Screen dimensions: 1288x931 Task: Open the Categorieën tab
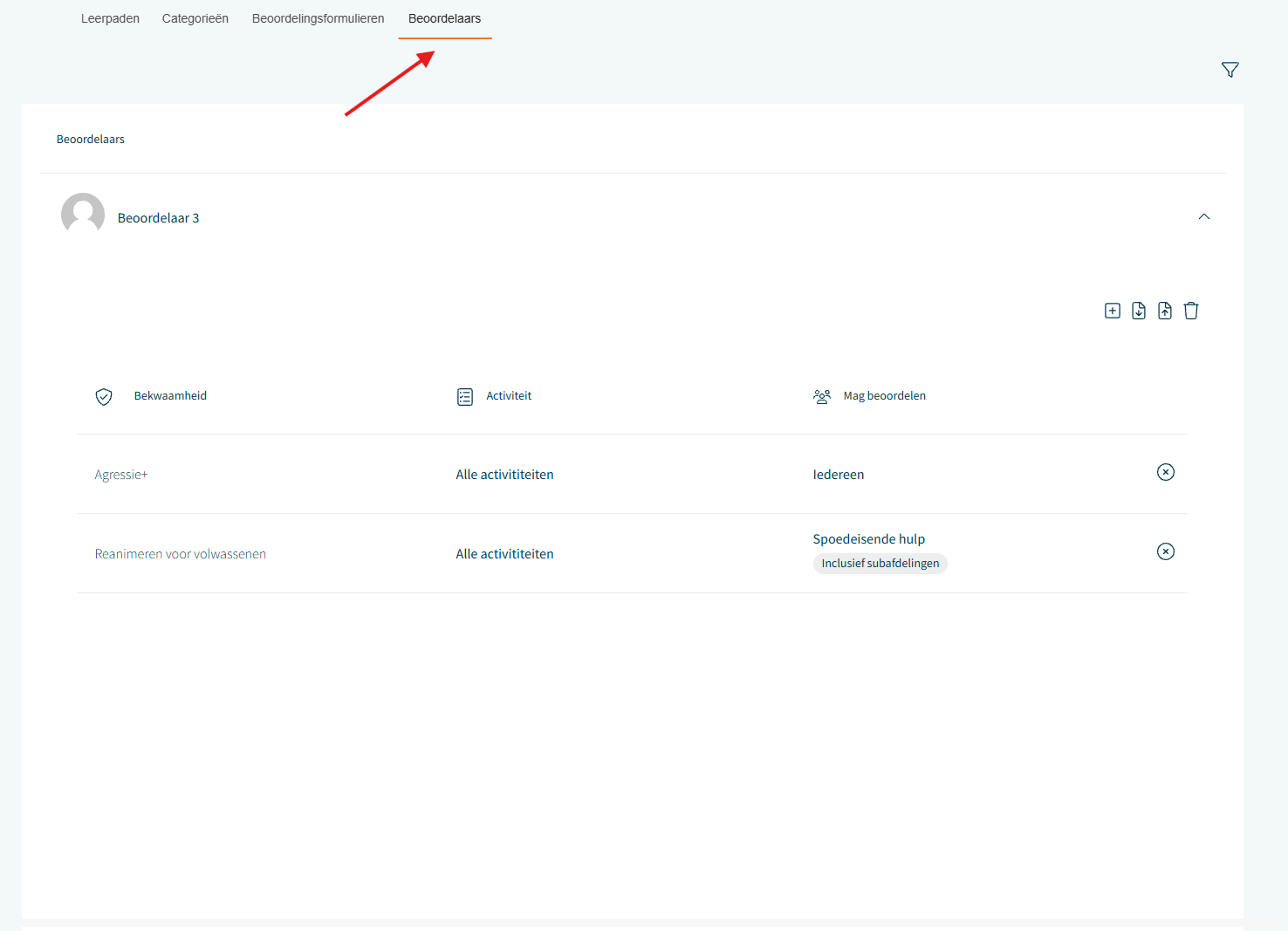(195, 18)
